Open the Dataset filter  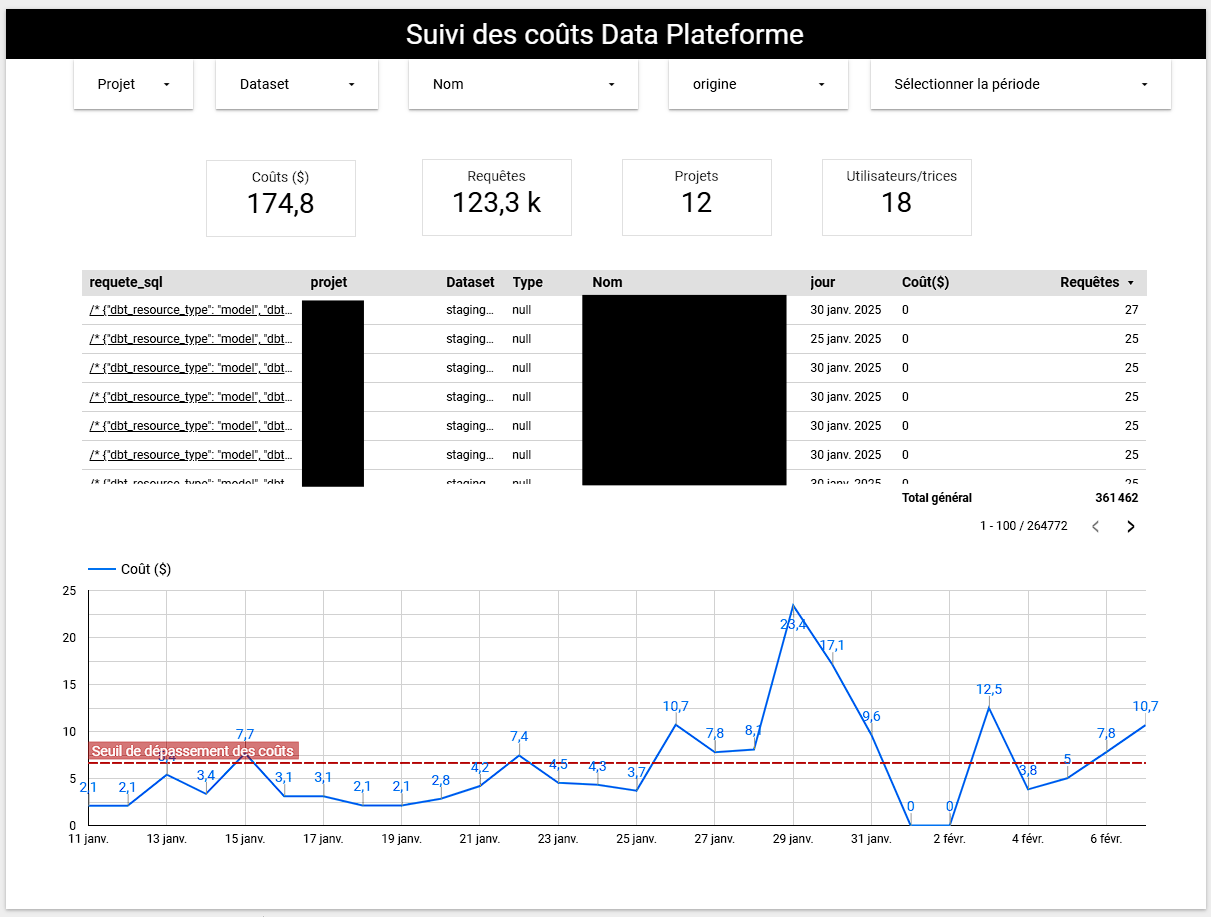point(296,84)
